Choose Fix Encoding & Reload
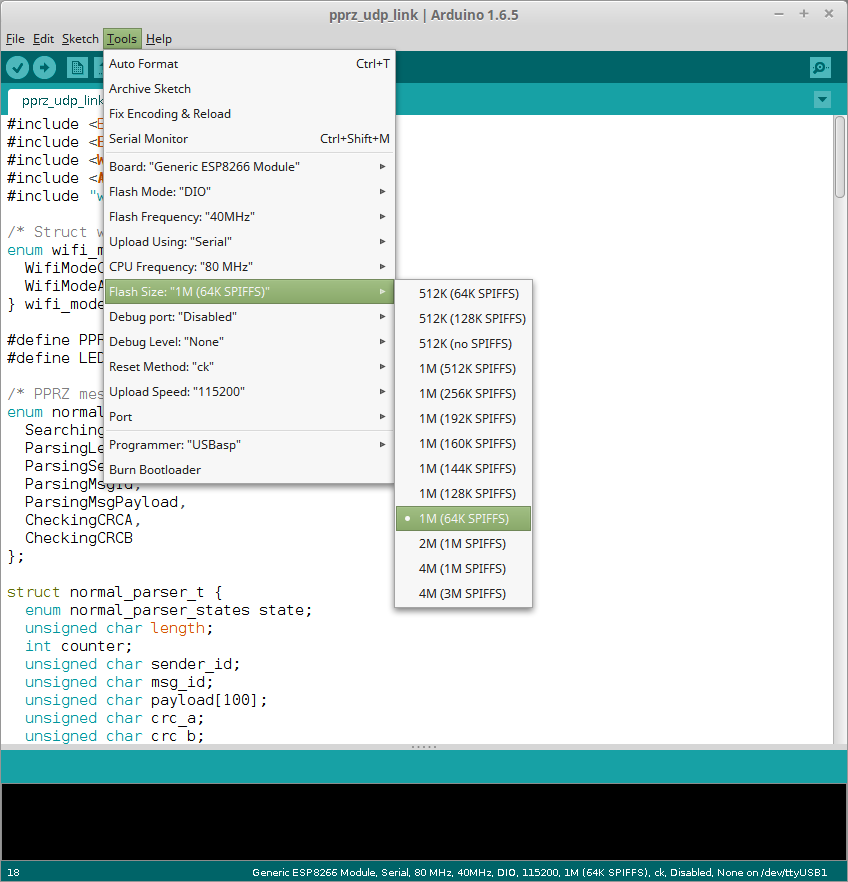Screen dimensions: 848x882 [x=249, y=114]
